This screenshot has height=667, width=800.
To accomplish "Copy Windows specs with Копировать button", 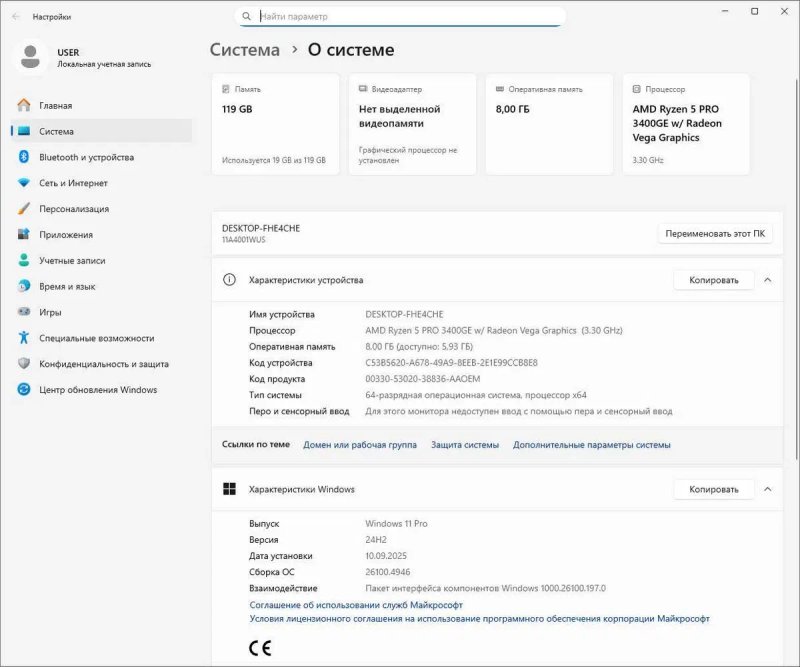I will point(714,489).
